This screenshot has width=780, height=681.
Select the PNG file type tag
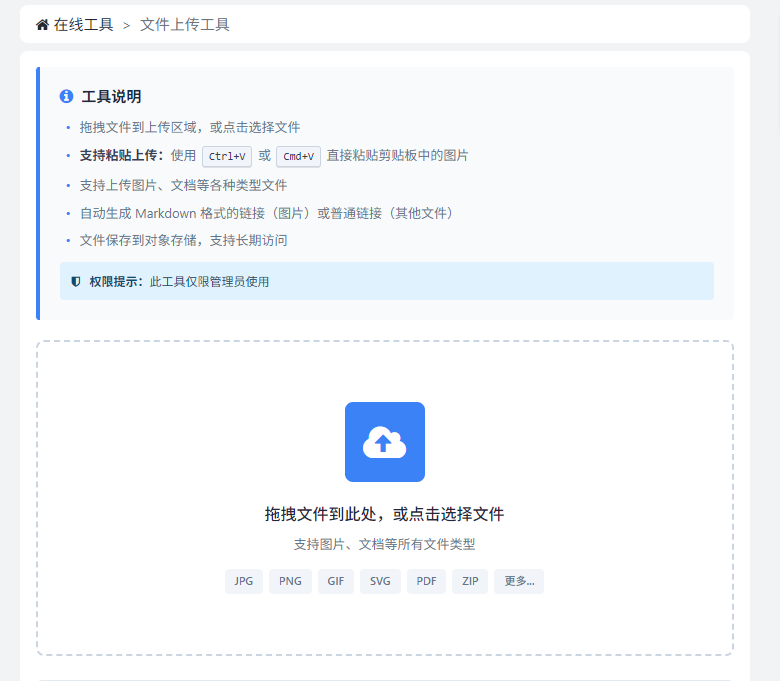290,581
